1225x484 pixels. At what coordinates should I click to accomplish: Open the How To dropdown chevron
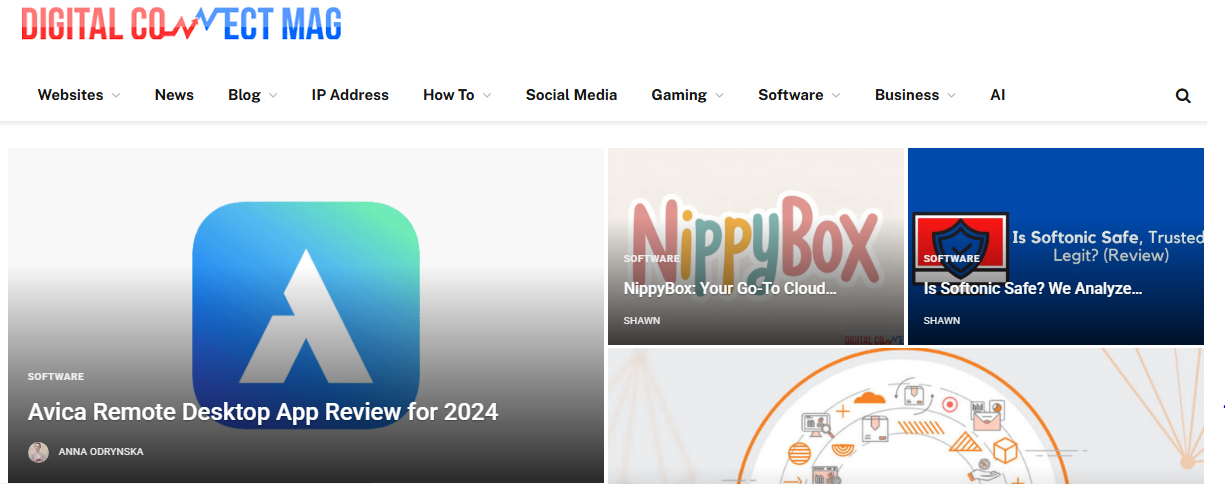pos(487,96)
